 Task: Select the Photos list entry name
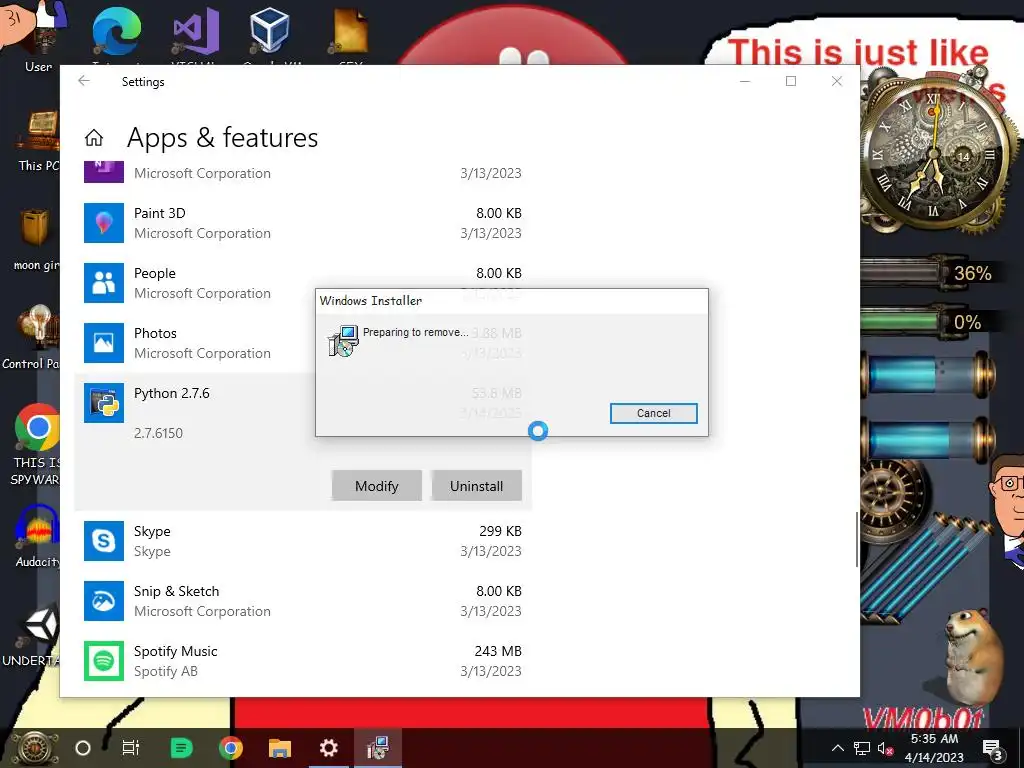pyautogui.click(x=155, y=333)
